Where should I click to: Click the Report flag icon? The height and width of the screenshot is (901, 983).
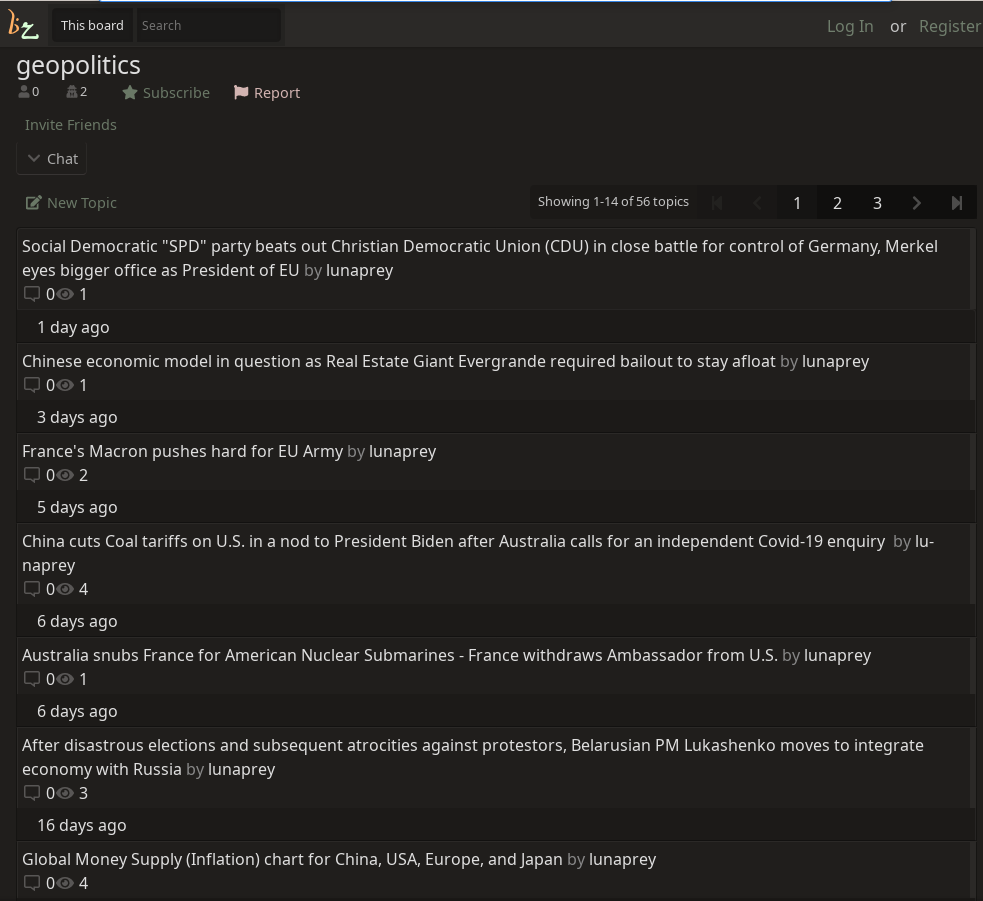241,93
